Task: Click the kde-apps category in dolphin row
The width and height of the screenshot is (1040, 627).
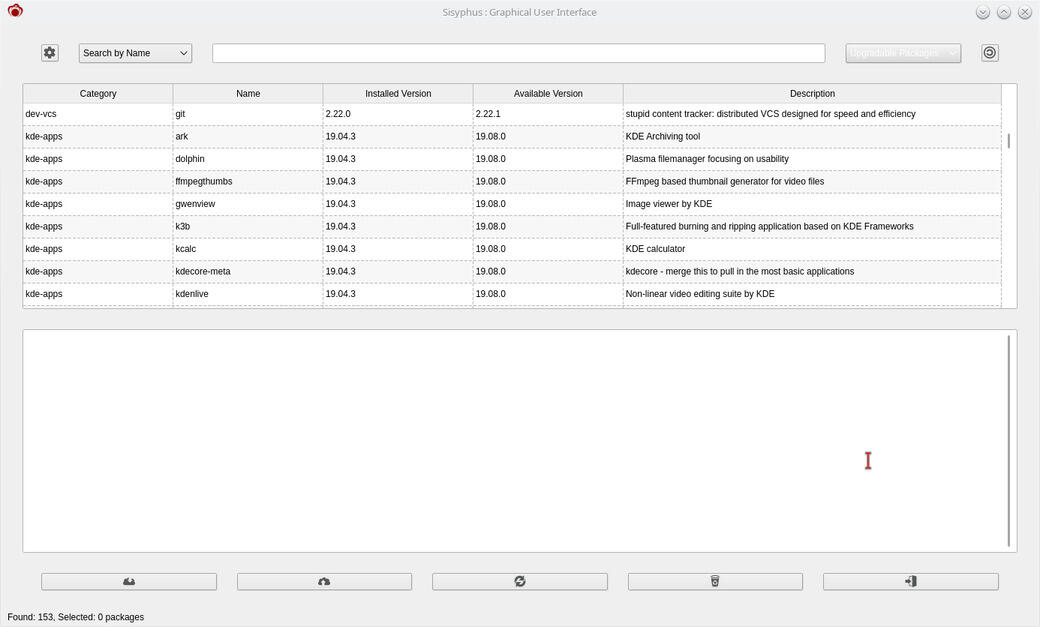Action: (44, 159)
